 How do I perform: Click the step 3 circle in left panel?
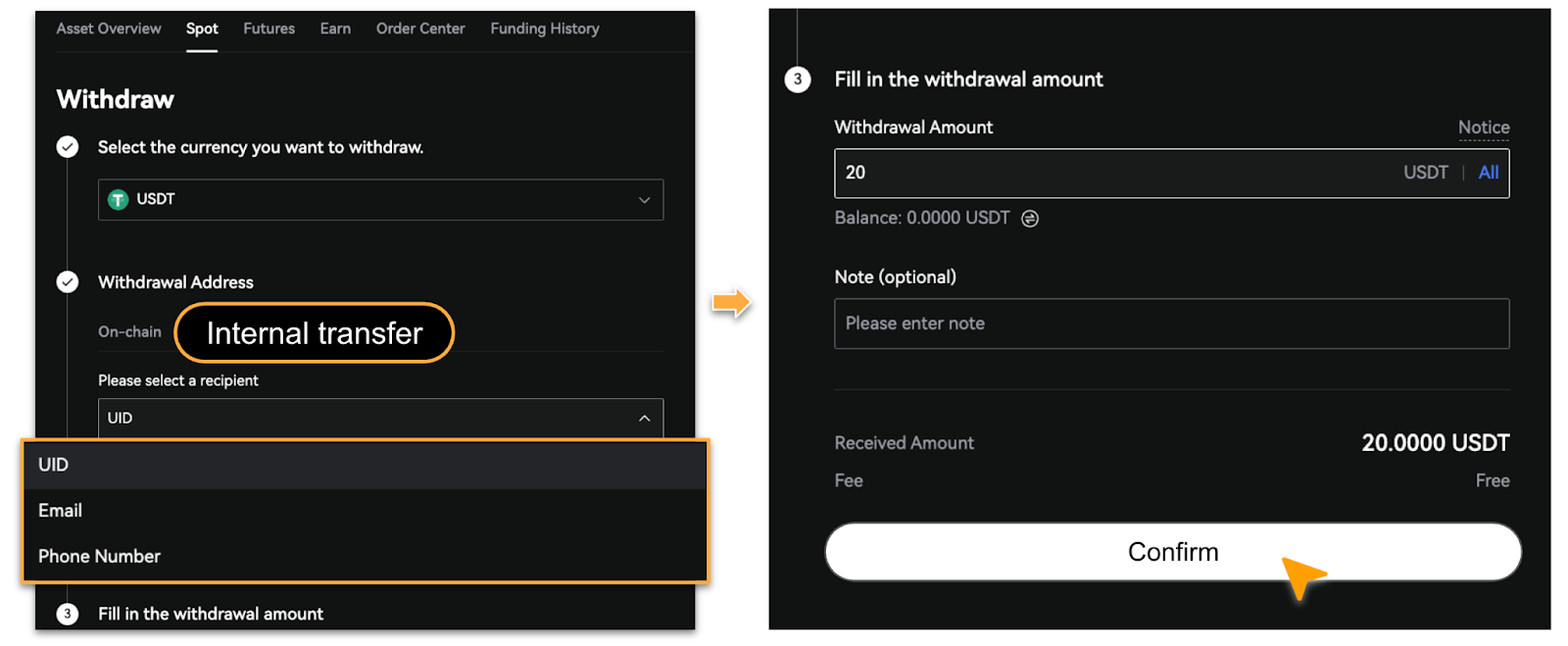[68, 614]
